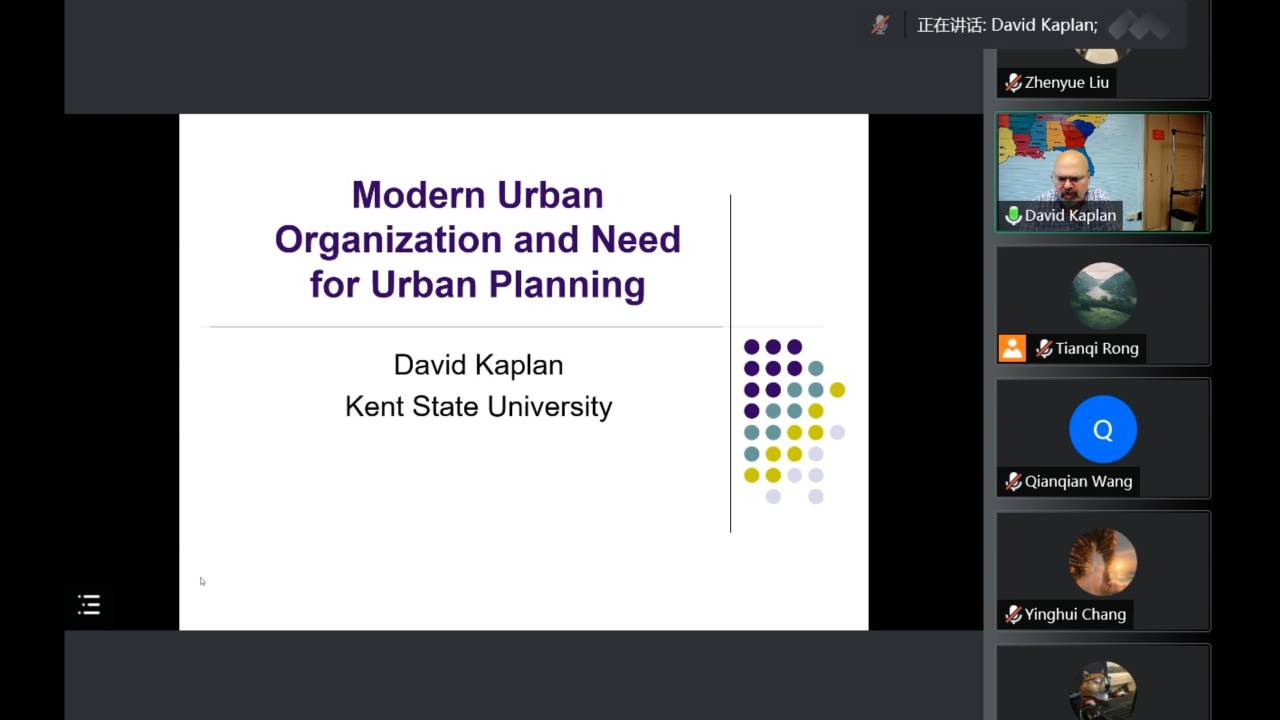Click the colored dot pattern on slide

pos(794,421)
